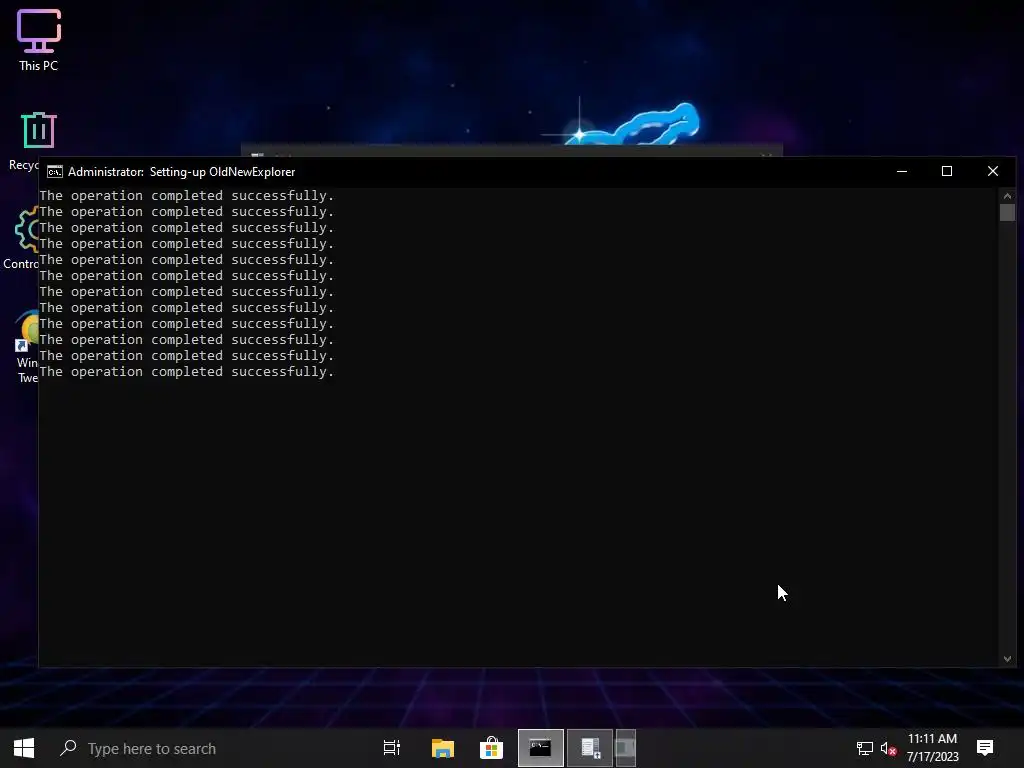Open the network status tray icon
The height and width of the screenshot is (768, 1024).
pyautogui.click(x=865, y=748)
